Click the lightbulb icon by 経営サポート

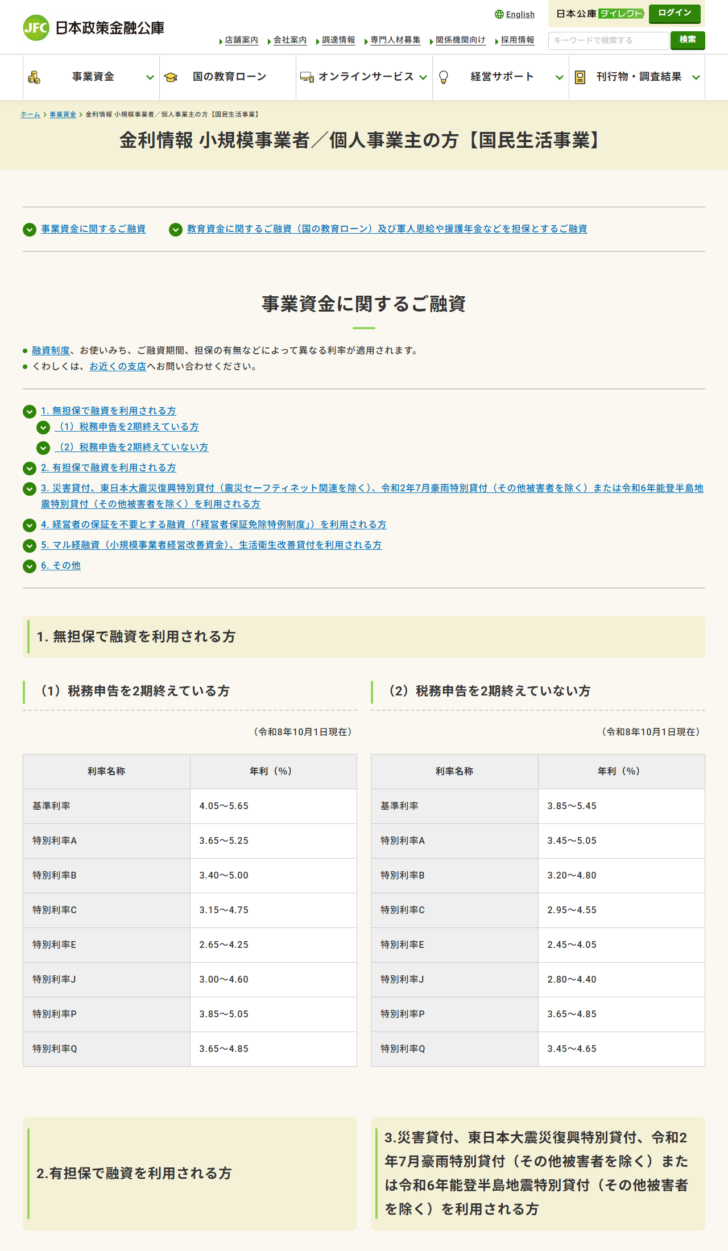click(x=444, y=77)
